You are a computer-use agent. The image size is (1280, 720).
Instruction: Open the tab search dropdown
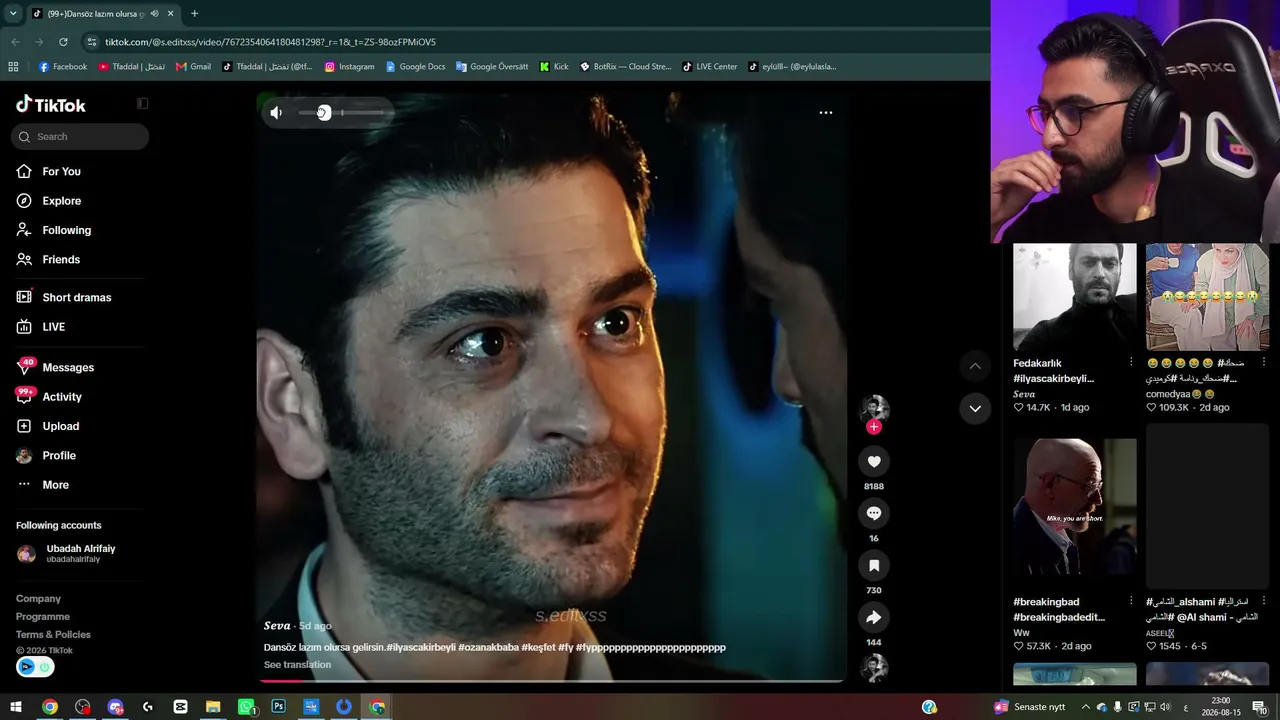tap(13, 14)
